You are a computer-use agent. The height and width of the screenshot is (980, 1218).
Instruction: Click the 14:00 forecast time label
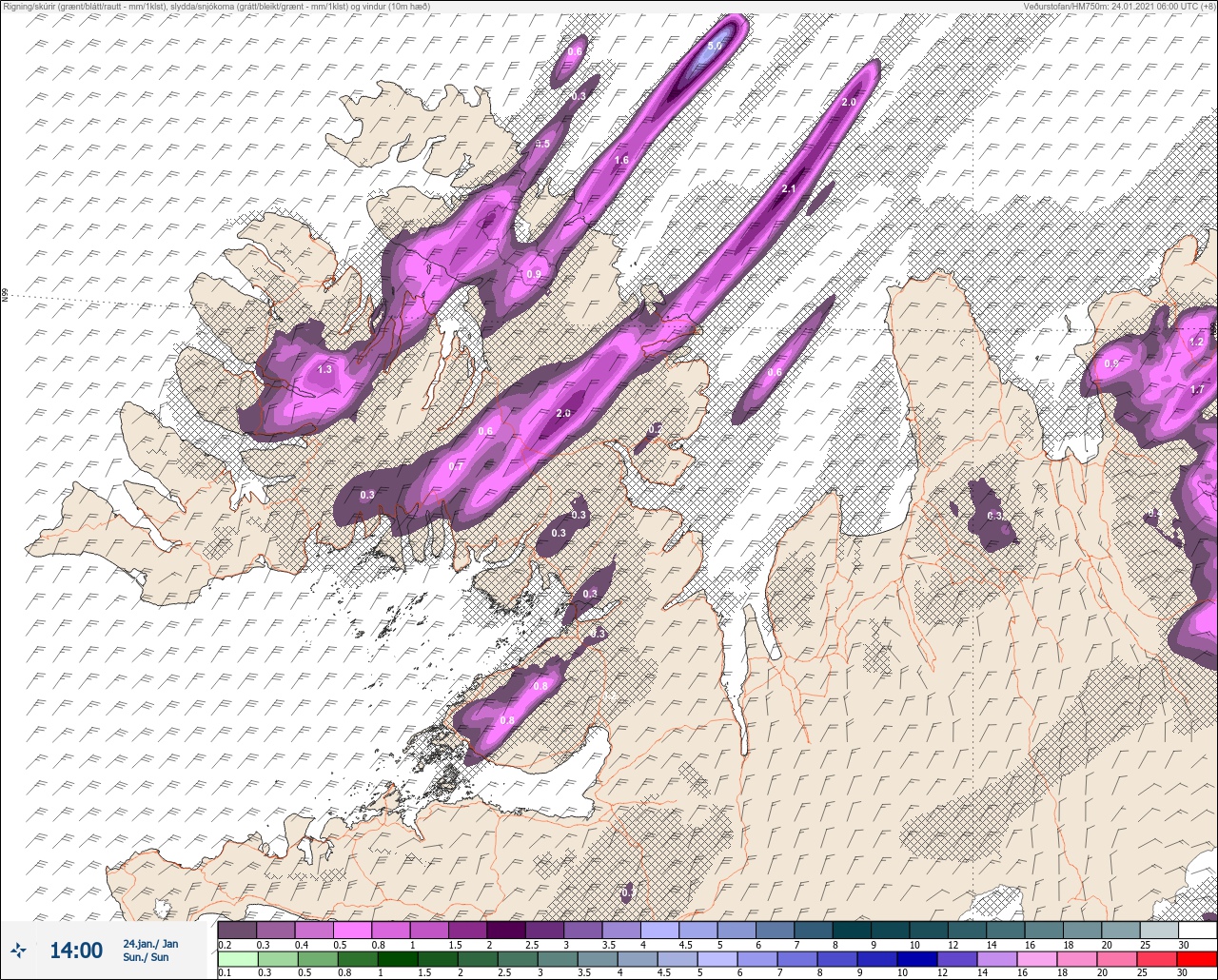pos(76,950)
